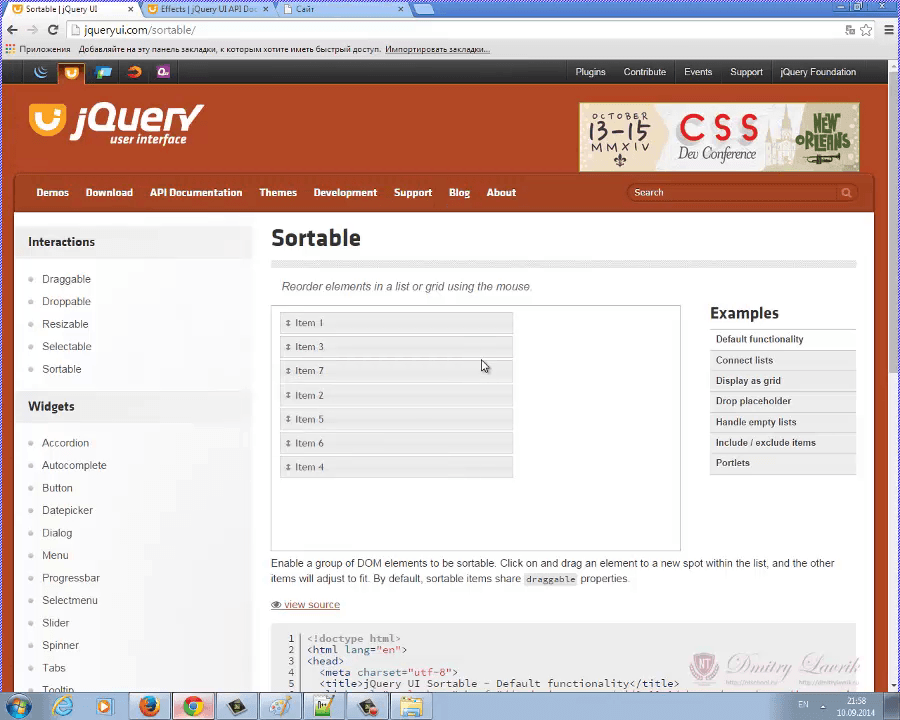Click jQuery Foundation link

point(818,72)
